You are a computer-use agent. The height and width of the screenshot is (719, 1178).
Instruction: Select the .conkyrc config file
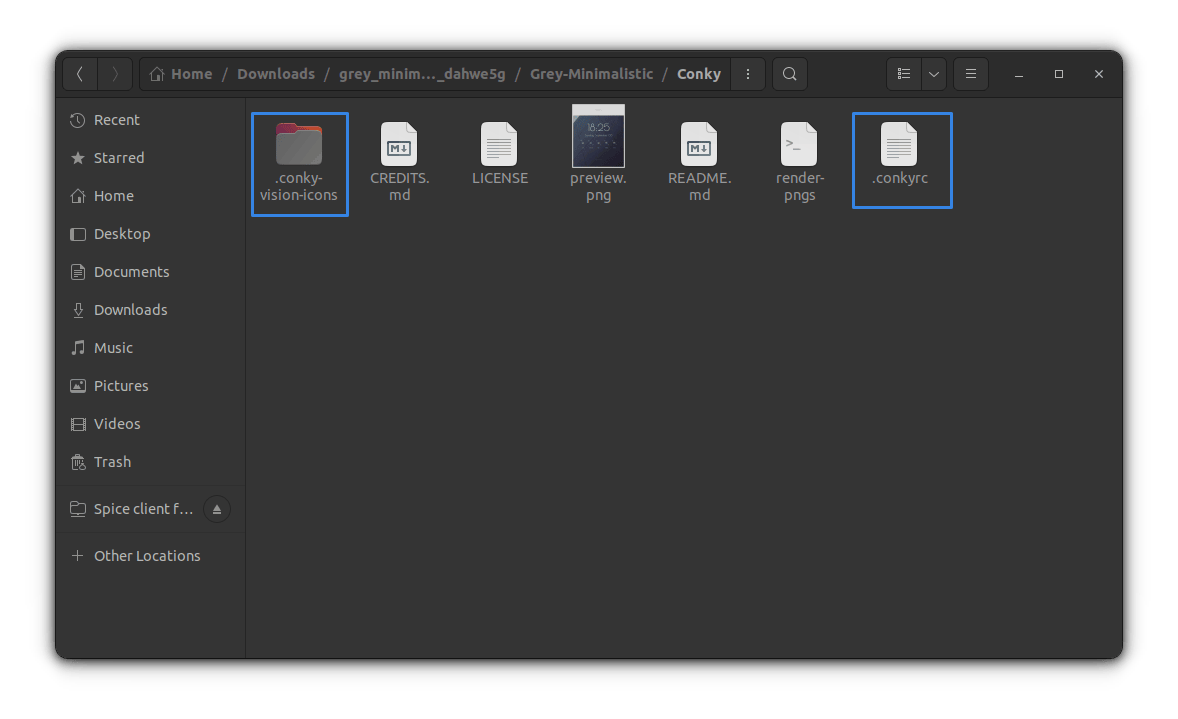(x=899, y=146)
